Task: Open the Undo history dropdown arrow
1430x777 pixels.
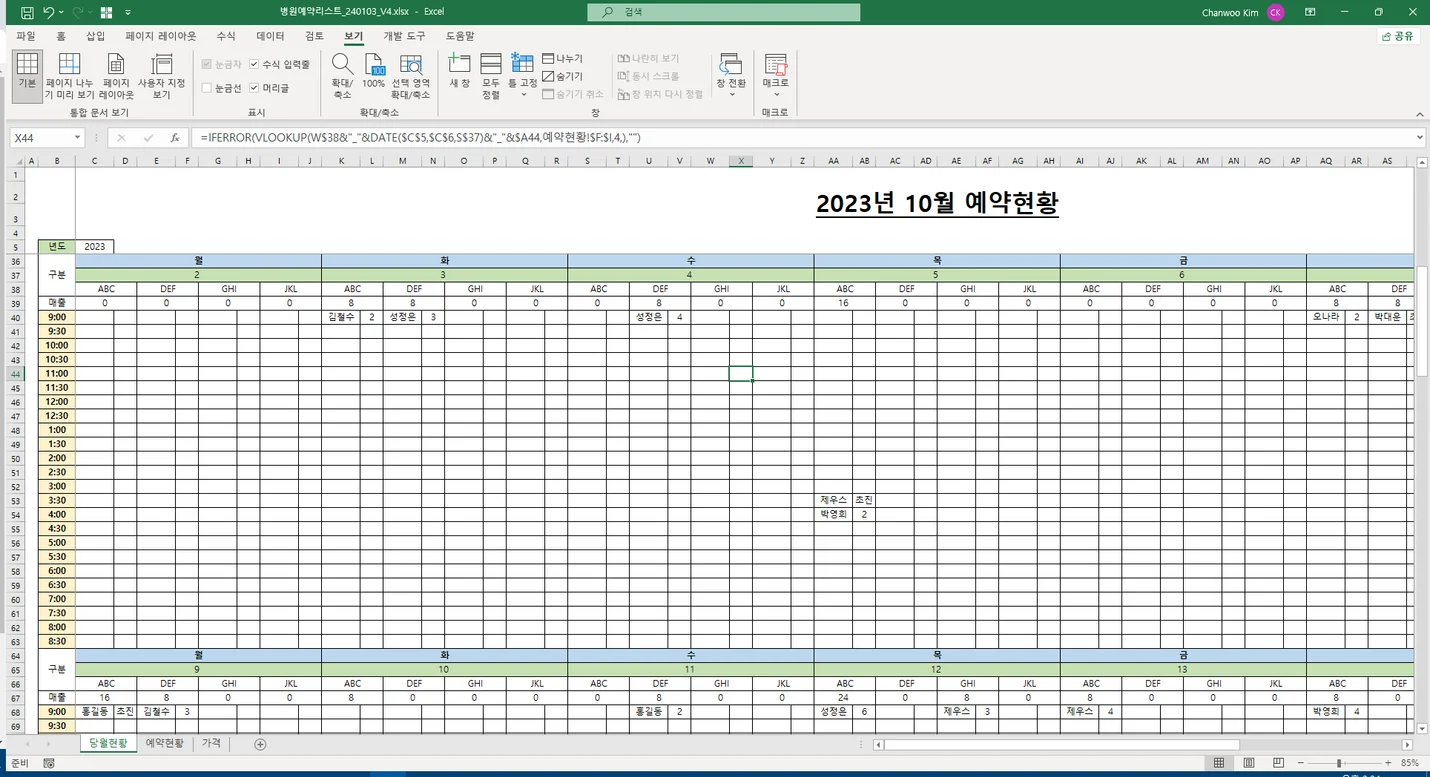Action: tap(62, 13)
